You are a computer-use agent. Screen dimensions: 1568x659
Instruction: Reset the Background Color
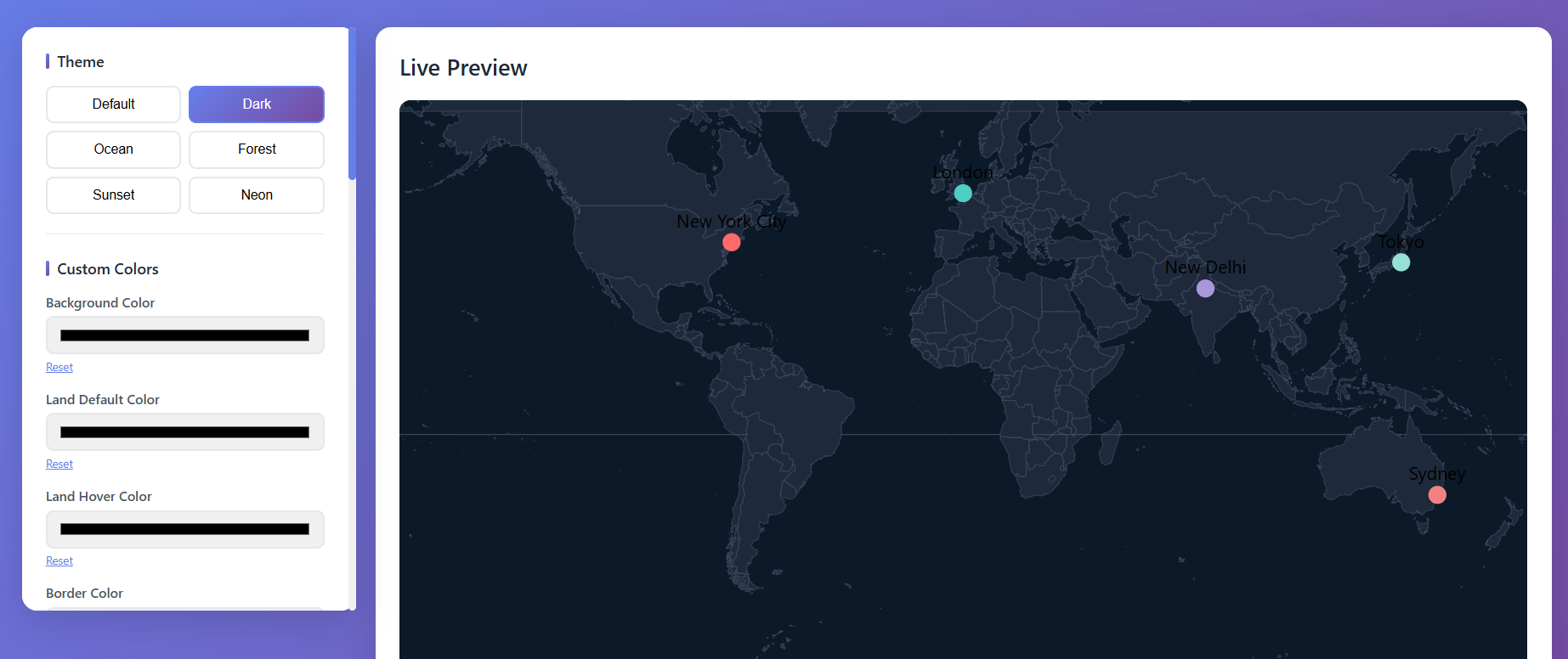[59, 367]
